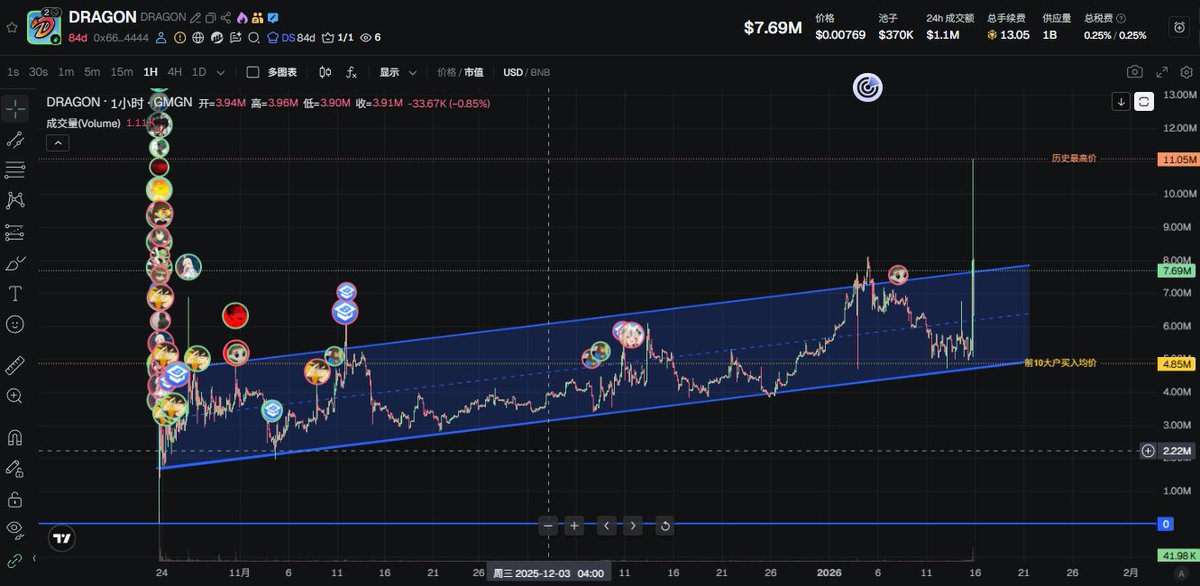Open the blue chat-check icon
The width and height of the screenshot is (1200, 586).
tap(273, 18)
